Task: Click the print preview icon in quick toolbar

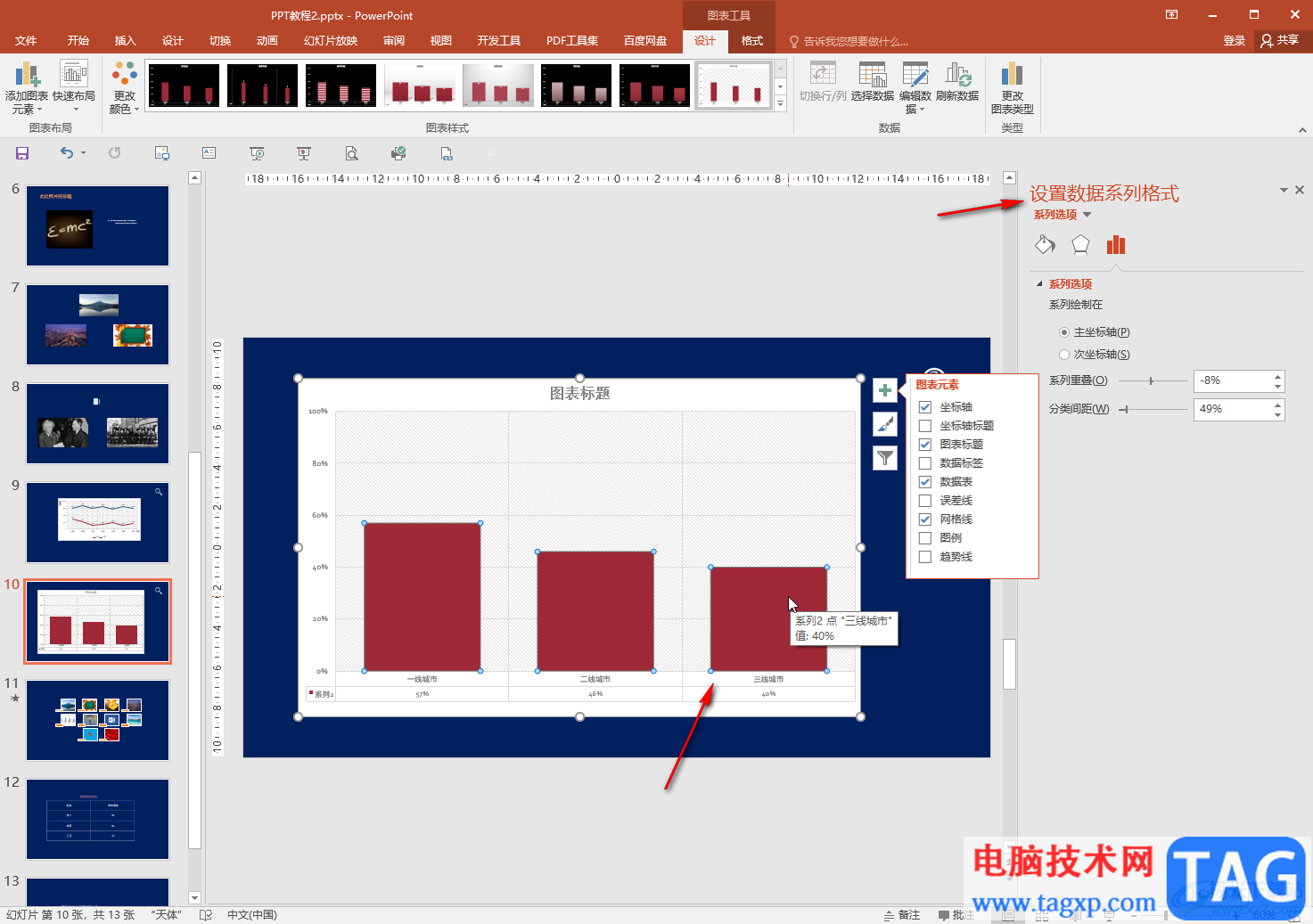Action: (x=351, y=153)
